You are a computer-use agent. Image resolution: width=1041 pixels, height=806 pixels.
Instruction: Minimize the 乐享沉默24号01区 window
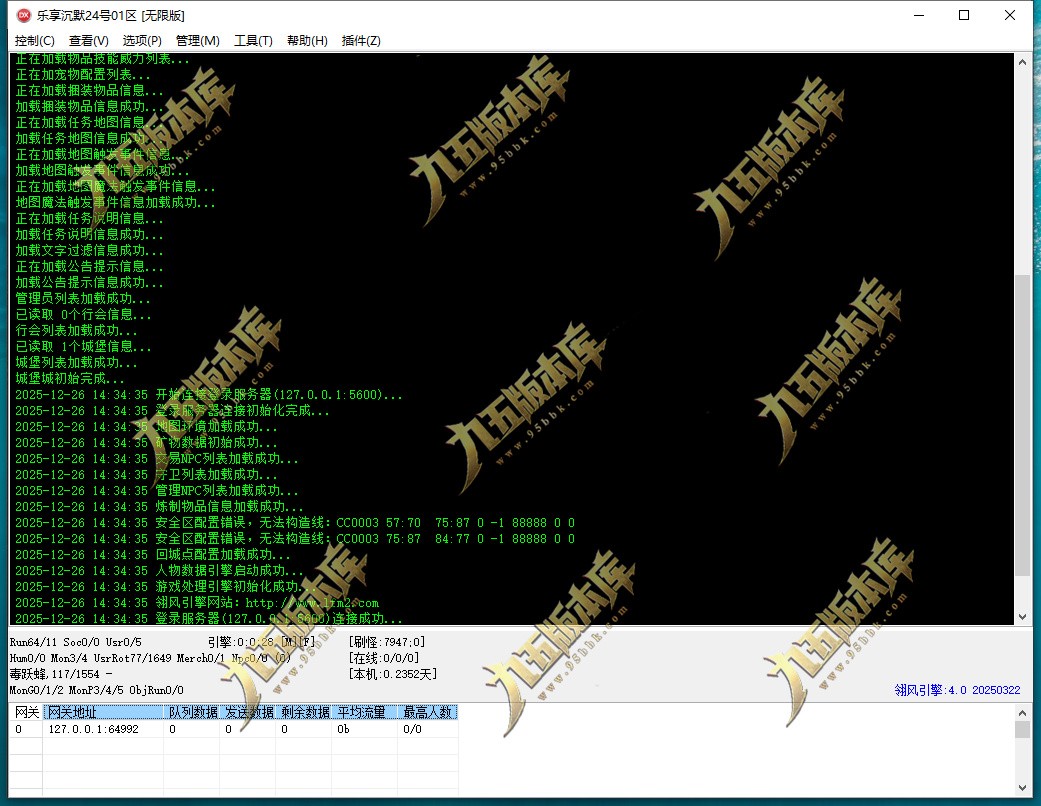pos(919,15)
